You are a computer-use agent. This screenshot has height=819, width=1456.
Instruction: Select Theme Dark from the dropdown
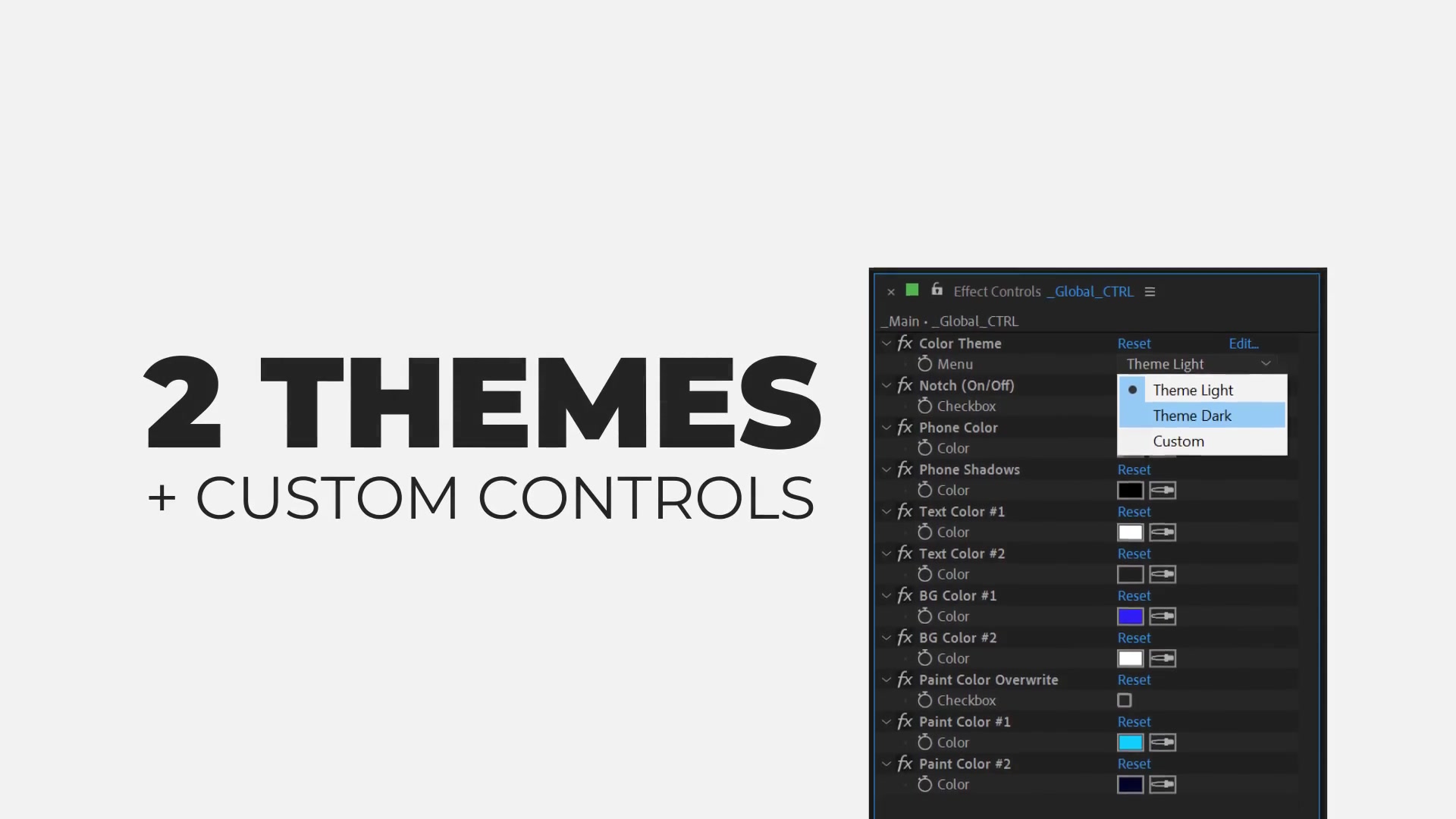click(x=1192, y=415)
